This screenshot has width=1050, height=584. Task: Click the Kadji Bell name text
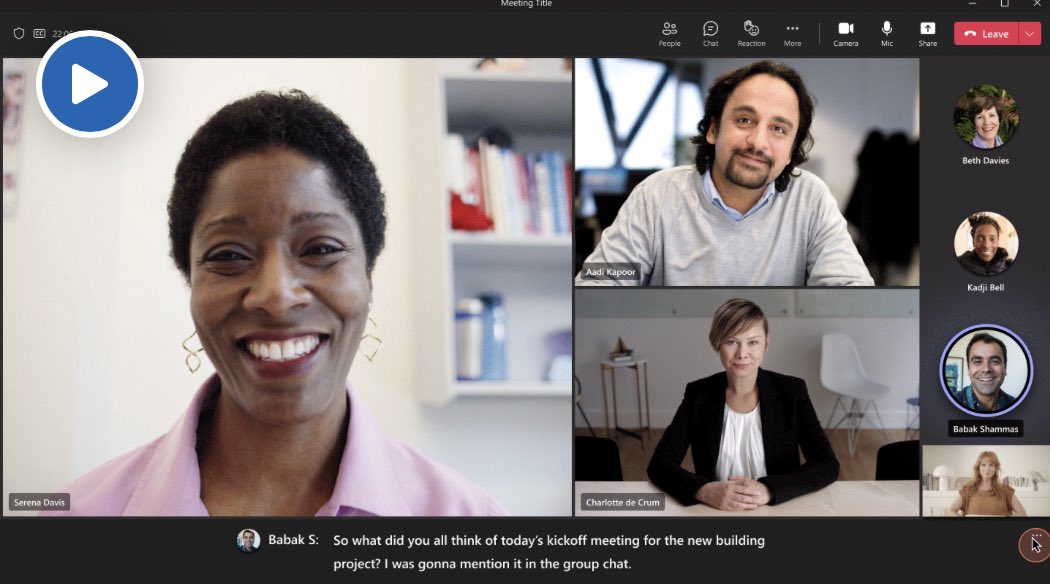[986, 288]
